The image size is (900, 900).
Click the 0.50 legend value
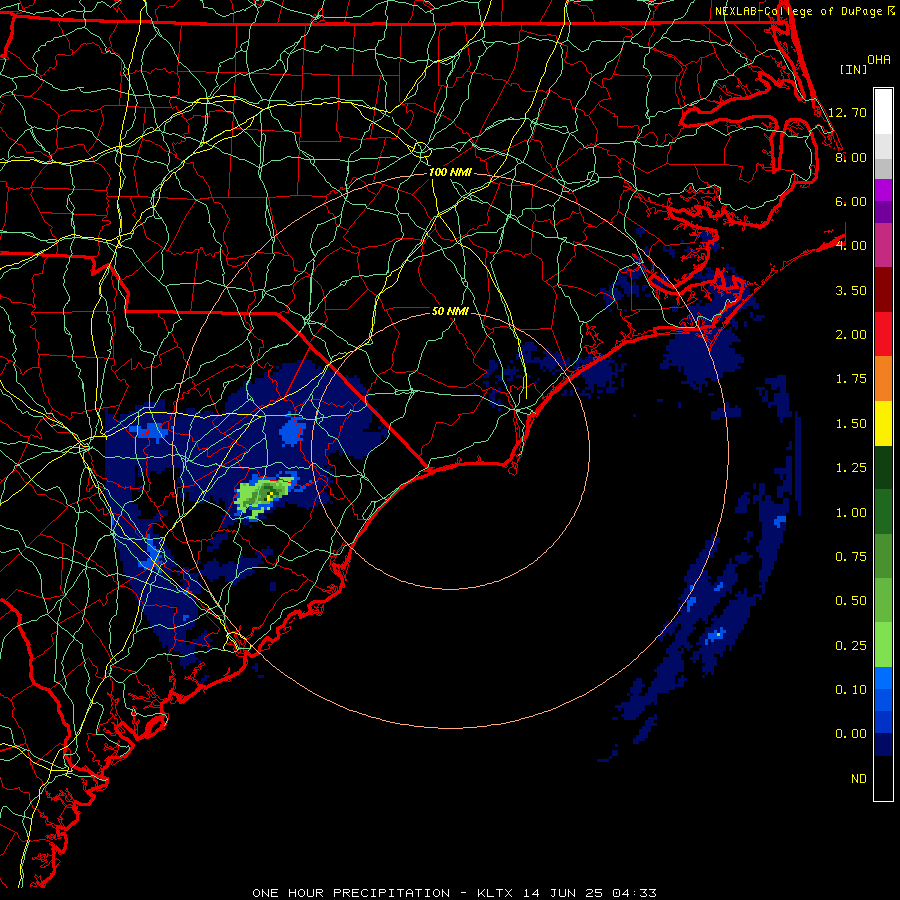(851, 601)
